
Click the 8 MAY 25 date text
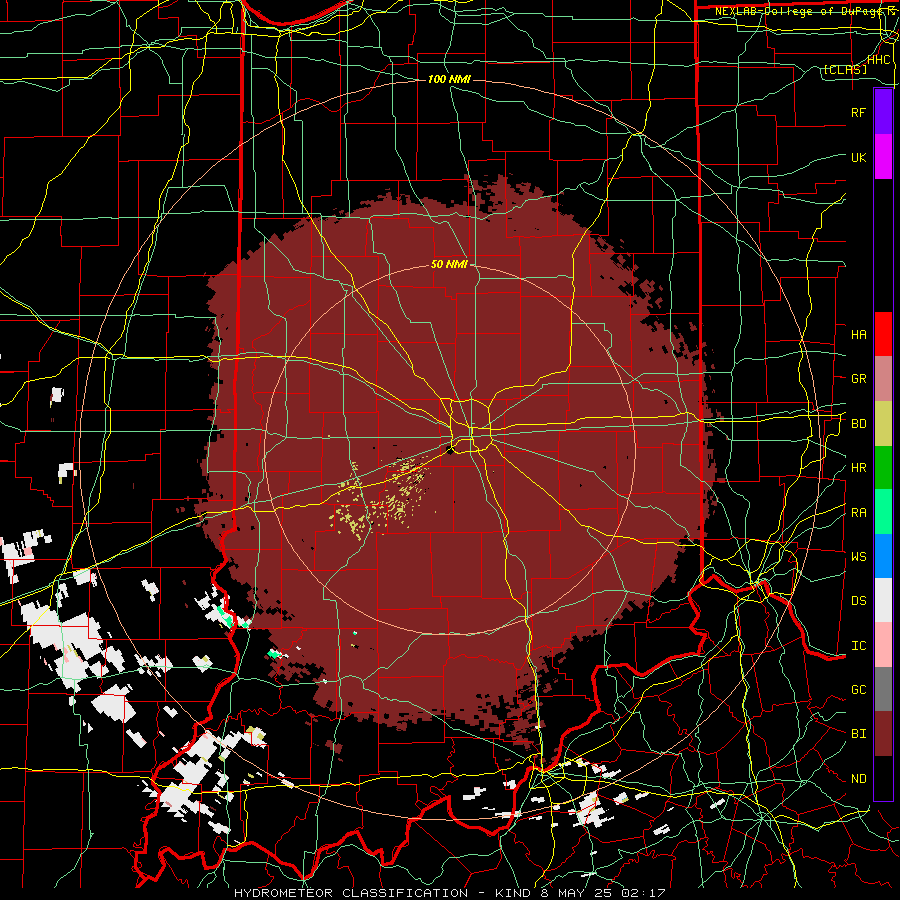[x=574, y=893]
